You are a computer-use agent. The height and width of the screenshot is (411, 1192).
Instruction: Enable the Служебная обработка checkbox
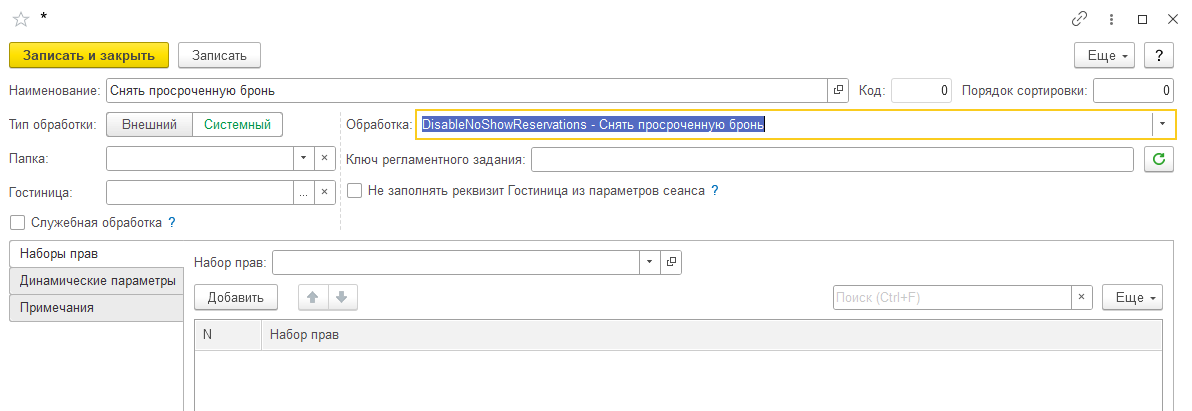[x=17, y=223]
